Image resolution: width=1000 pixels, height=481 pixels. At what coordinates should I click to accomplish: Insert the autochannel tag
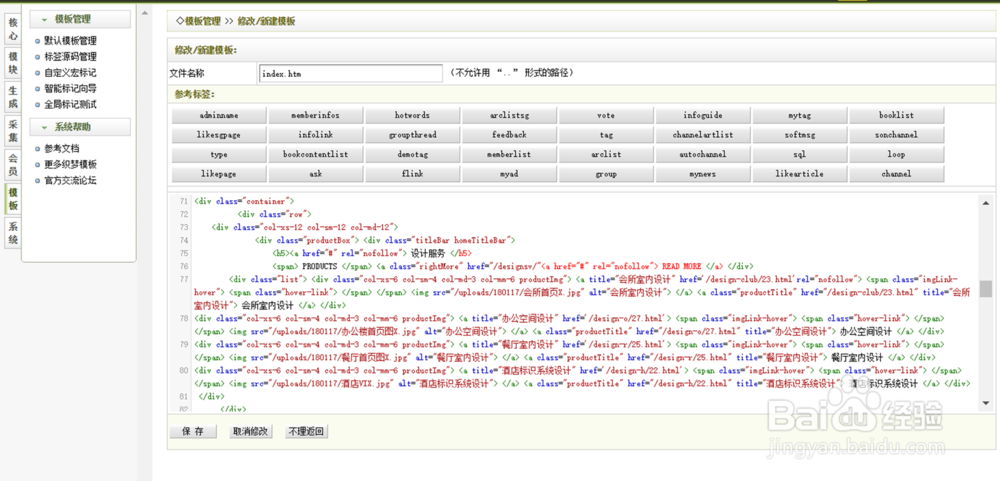703,154
